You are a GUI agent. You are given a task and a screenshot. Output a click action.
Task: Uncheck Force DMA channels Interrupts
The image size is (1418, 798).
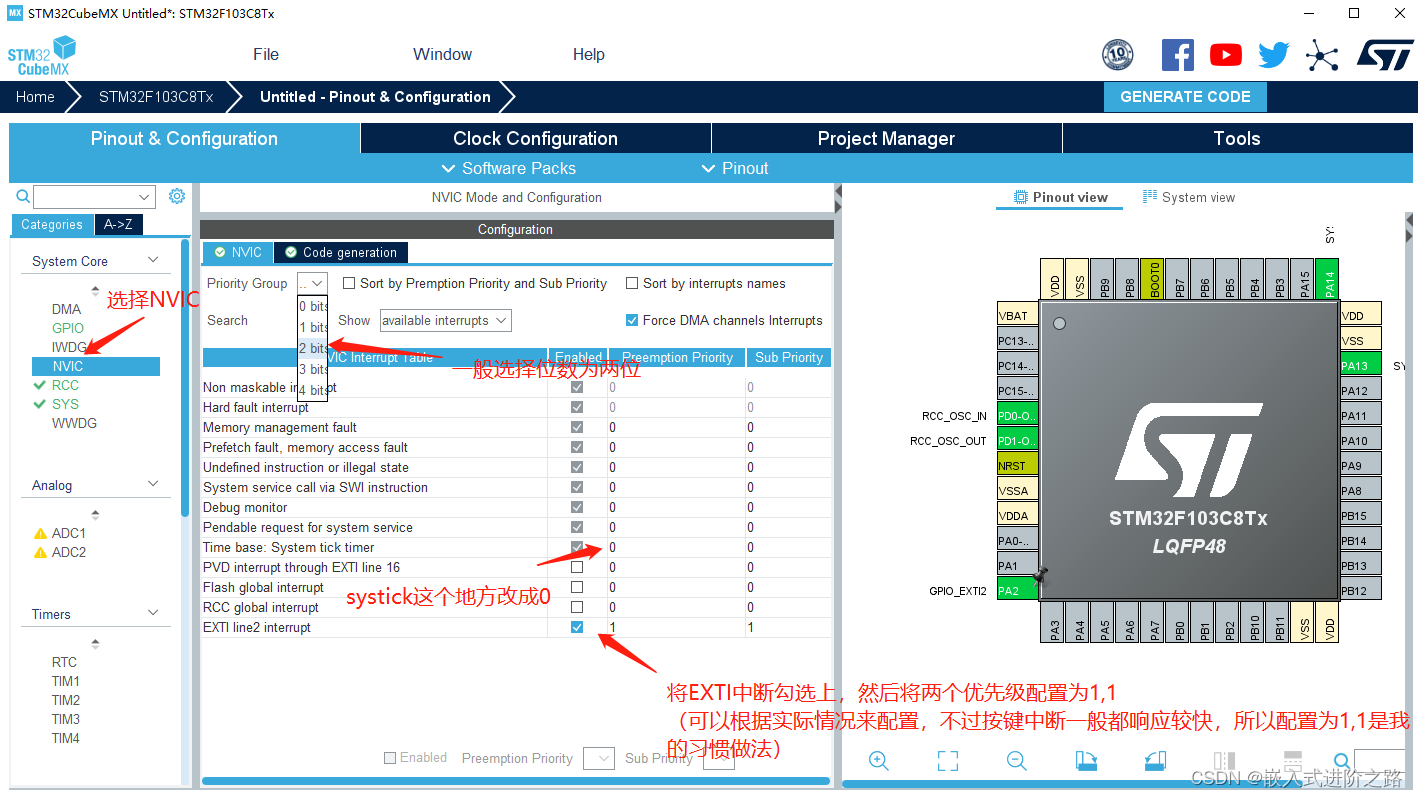pos(632,320)
